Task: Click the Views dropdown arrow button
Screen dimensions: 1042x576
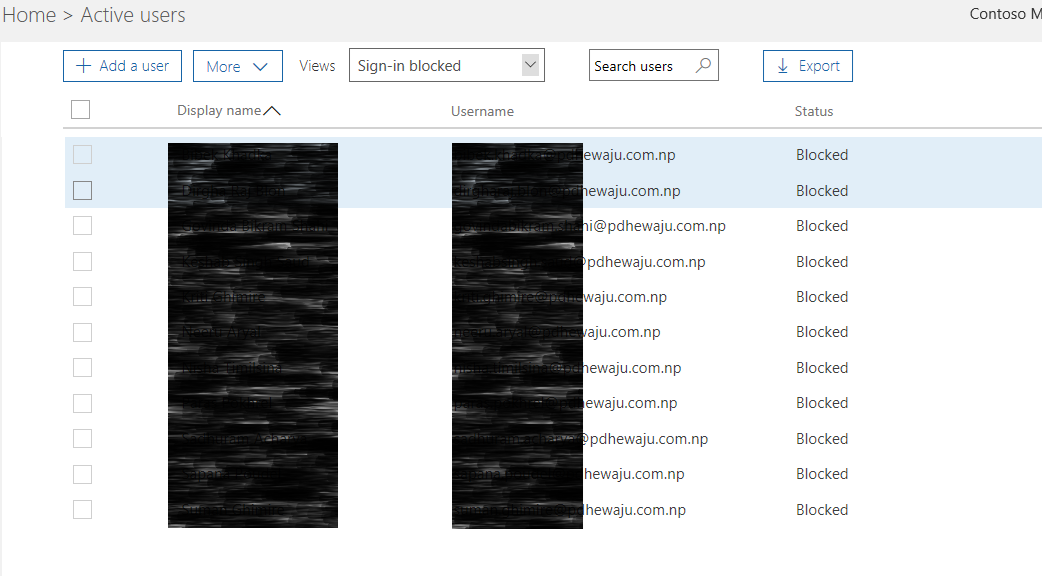Action: 530,65
